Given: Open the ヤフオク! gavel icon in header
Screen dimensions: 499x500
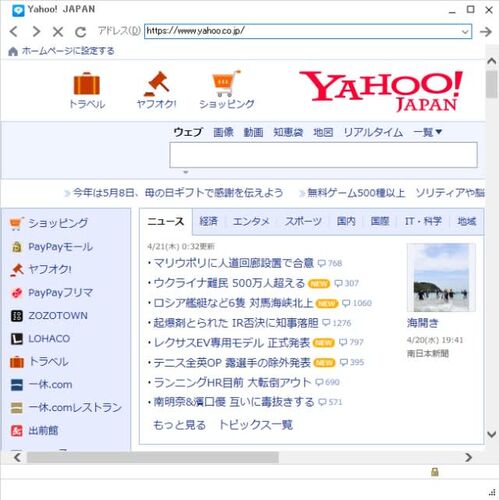Looking at the screenshot, I should coord(157,84).
